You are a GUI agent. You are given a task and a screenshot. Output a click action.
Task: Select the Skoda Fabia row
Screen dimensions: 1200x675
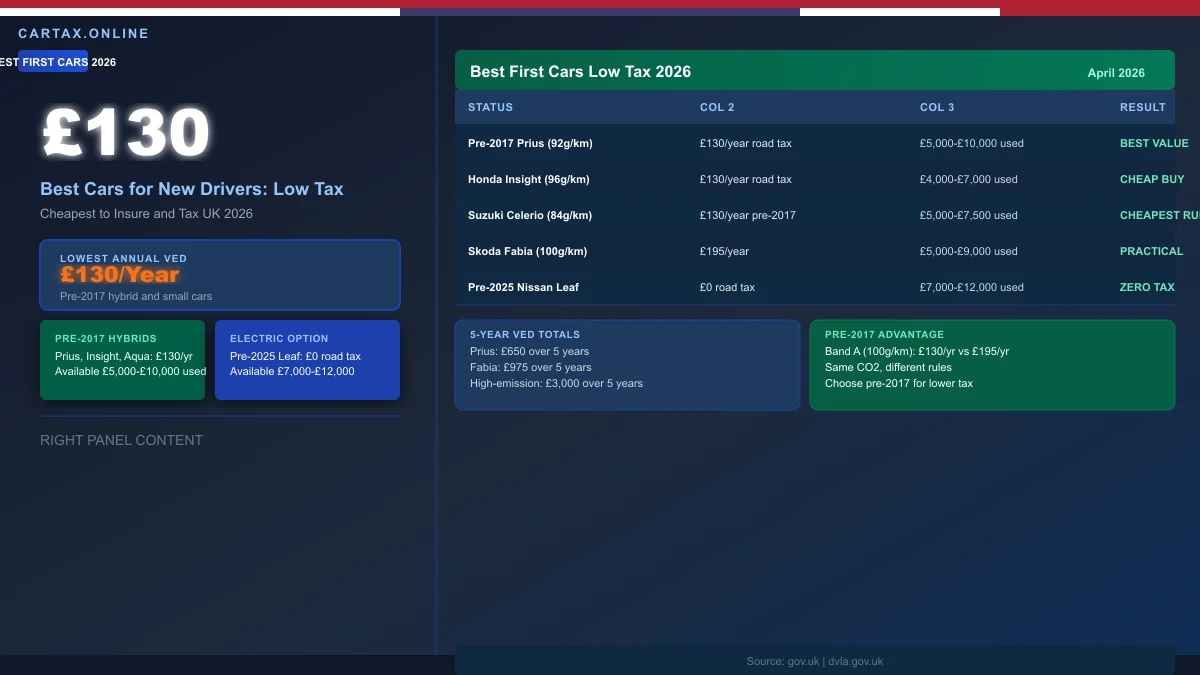point(700,251)
